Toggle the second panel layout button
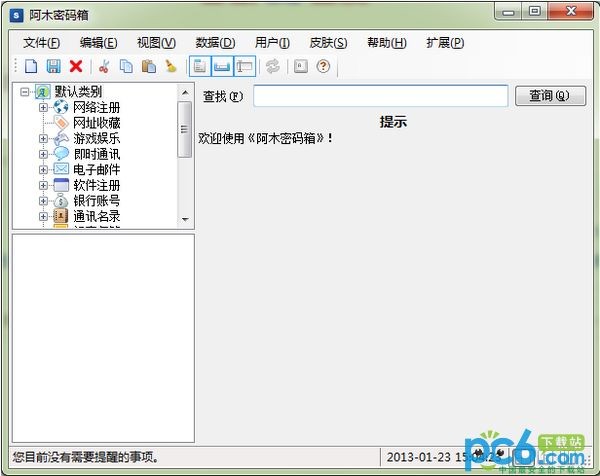The height and width of the screenshot is (476, 600). [222, 66]
